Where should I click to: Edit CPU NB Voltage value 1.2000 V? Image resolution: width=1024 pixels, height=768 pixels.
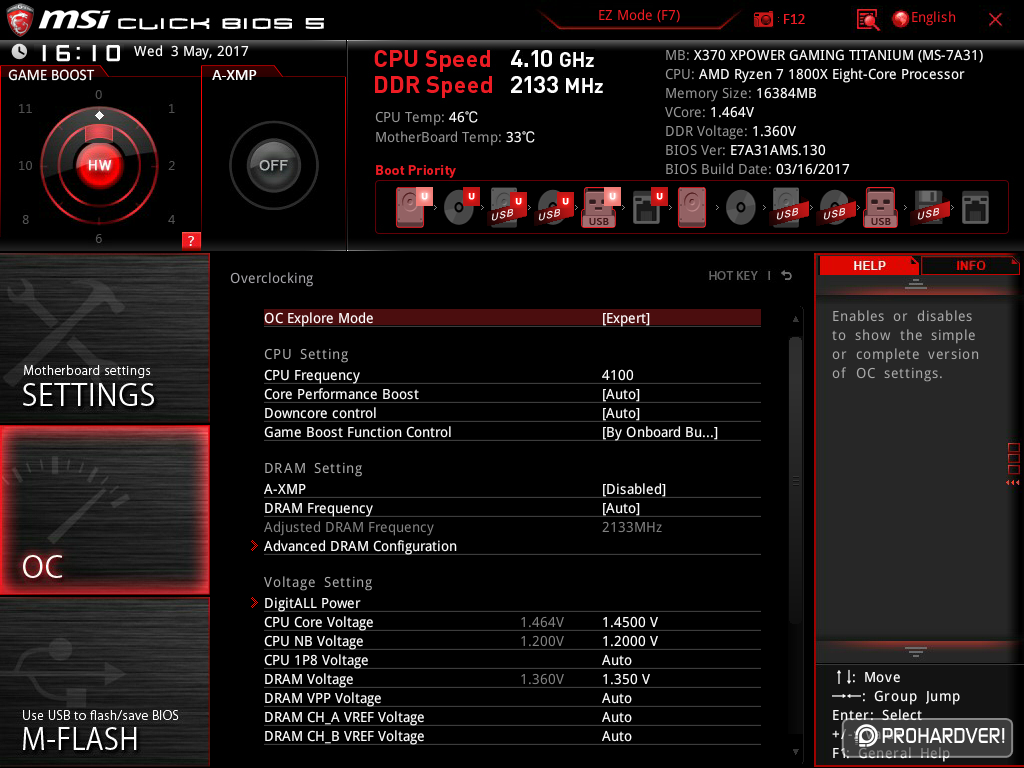point(630,641)
